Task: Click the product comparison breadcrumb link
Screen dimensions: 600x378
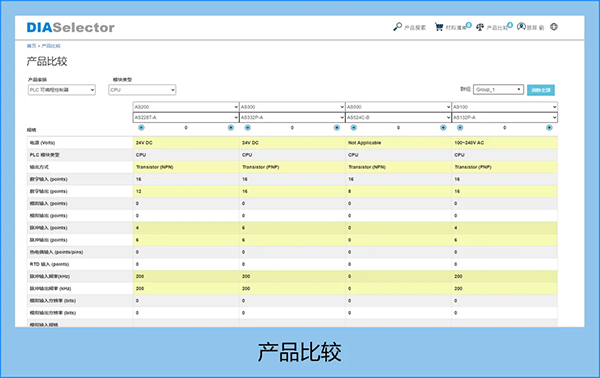Action: point(51,46)
